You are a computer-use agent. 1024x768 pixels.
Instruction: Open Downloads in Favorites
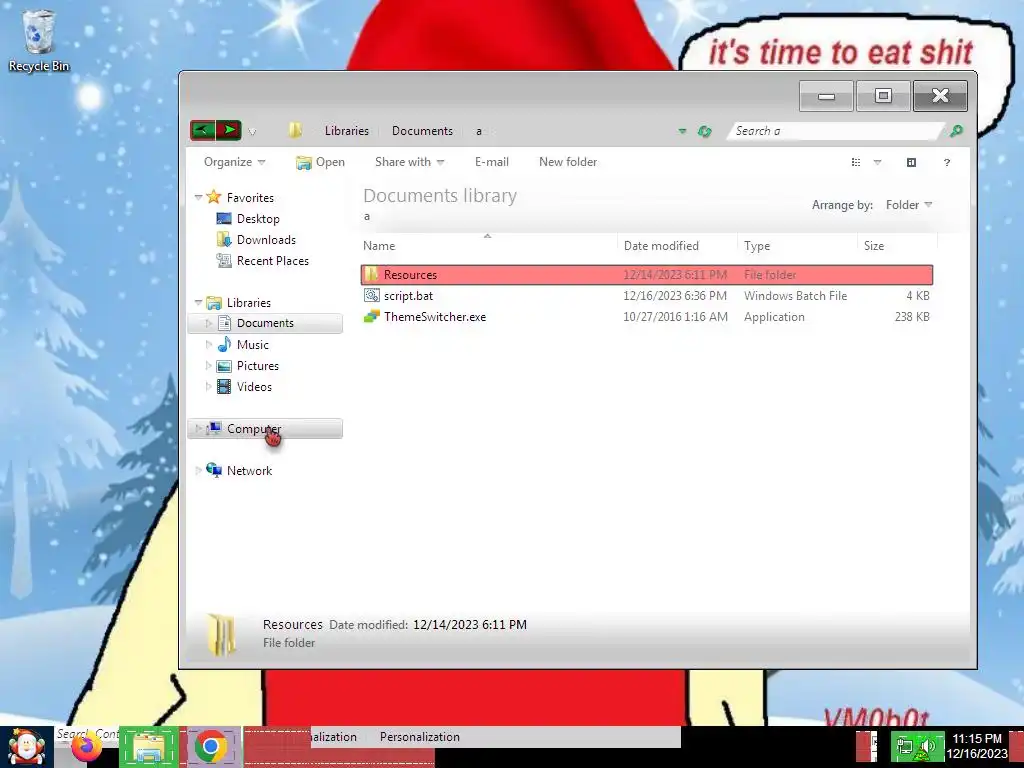(x=266, y=240)
